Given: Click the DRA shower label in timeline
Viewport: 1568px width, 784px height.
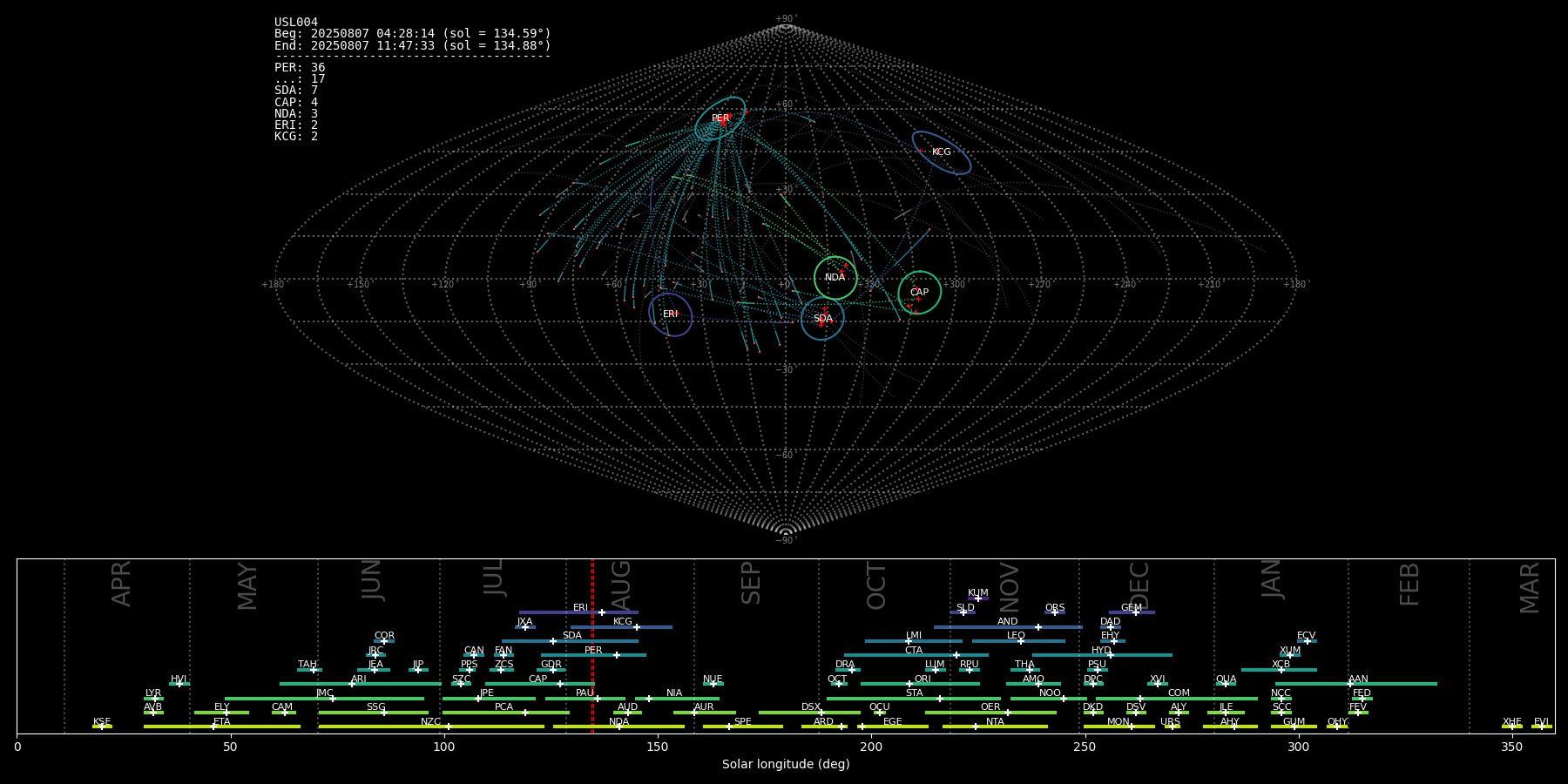Looking at the screenshot, I should (x=845, y=665).
